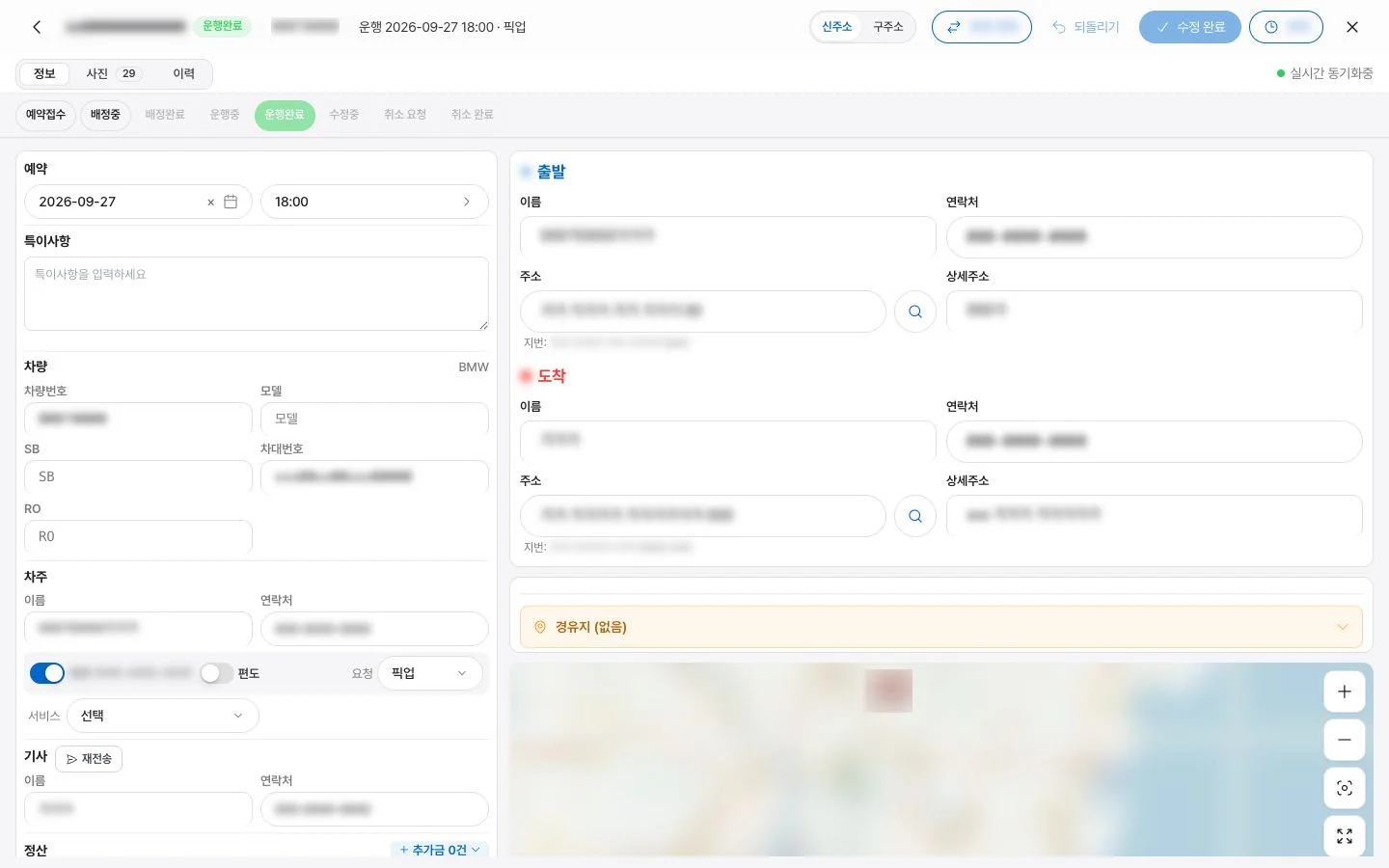
Task: Select the 취소 요청 status step
Action: (405, 115)
